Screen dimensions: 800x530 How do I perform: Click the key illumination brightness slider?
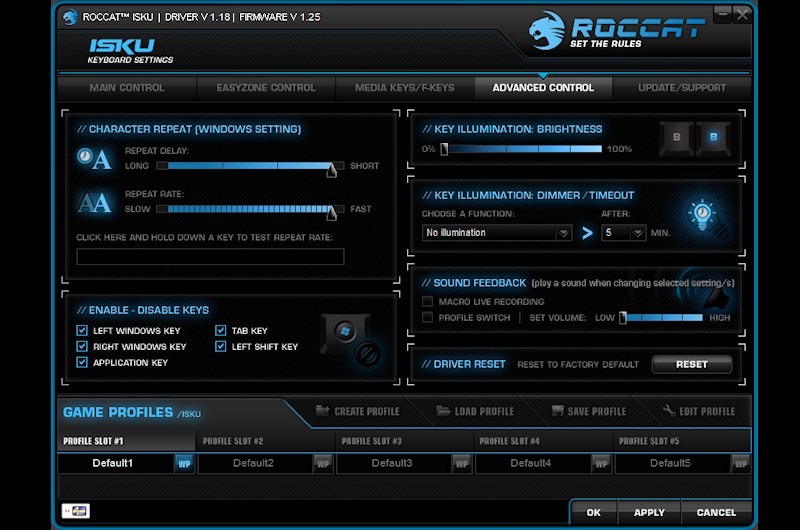click(x=522, y=149)
